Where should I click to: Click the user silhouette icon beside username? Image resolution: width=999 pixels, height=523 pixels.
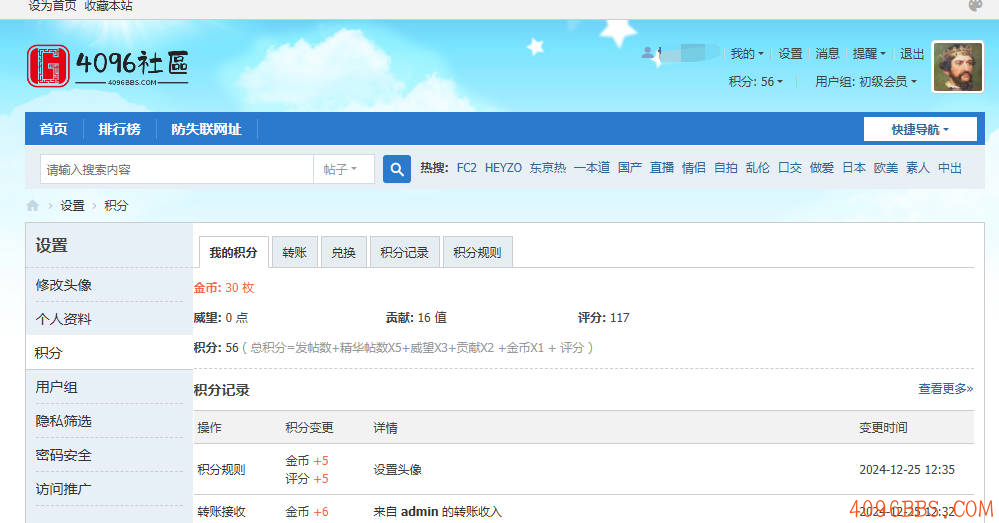[648, 53]
